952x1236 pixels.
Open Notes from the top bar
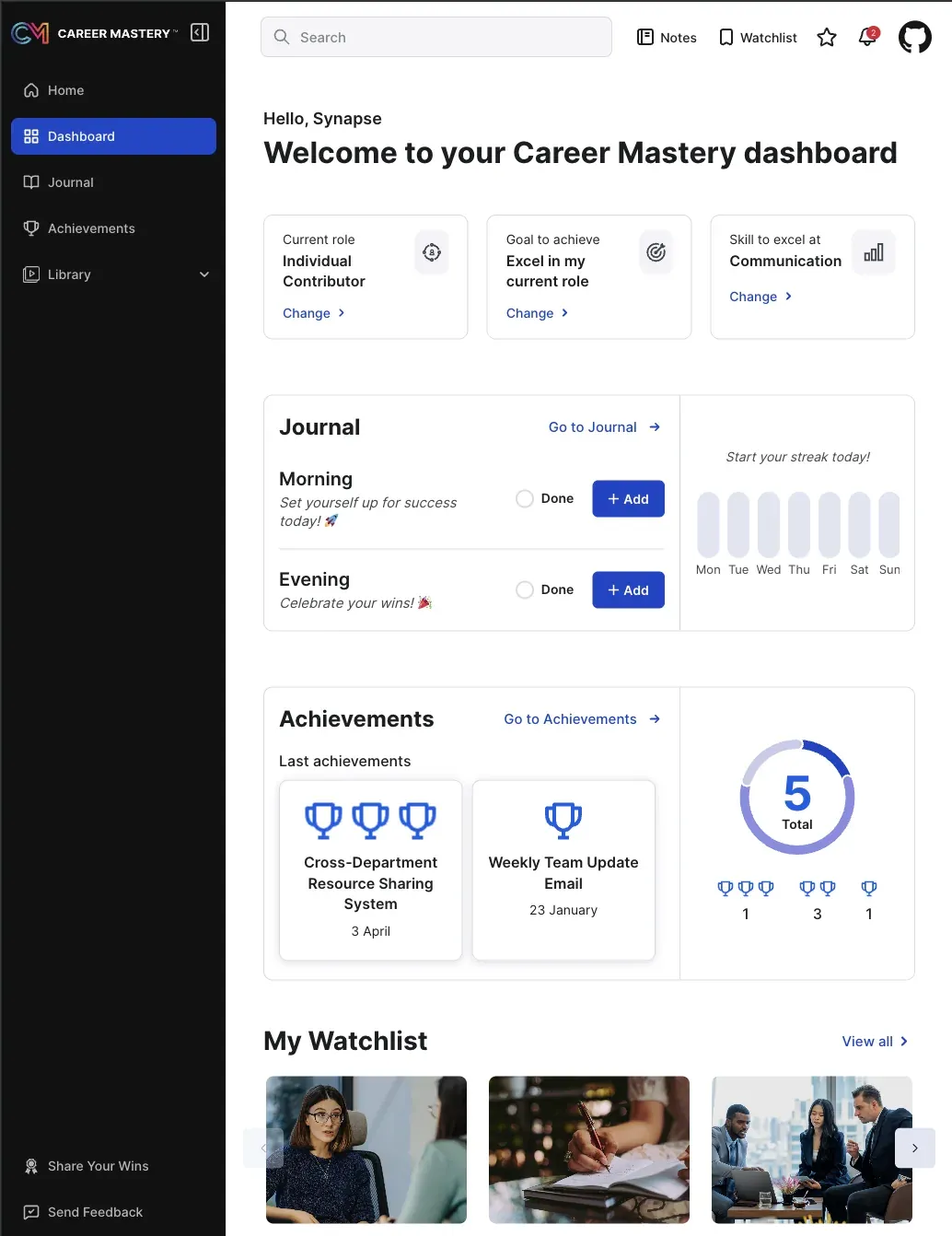pyautogui.click(x=667, y=38)
